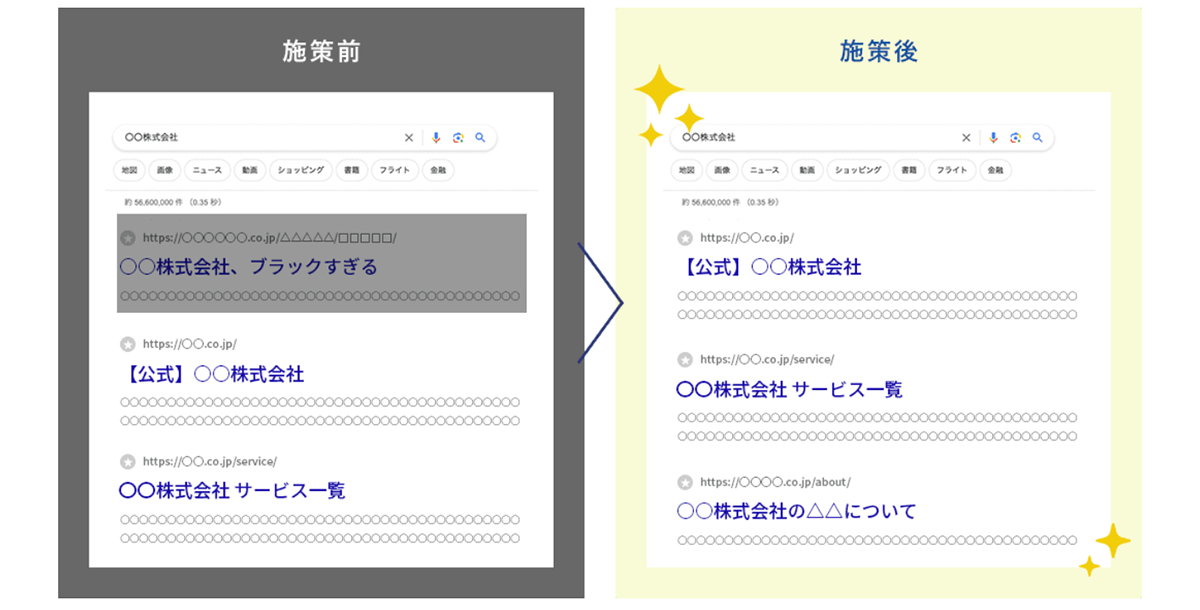Click the https://〇〇.co.jp/ URL text in 施策後 panel
The width and height of the screenshot is (1200, 610).
747,238
